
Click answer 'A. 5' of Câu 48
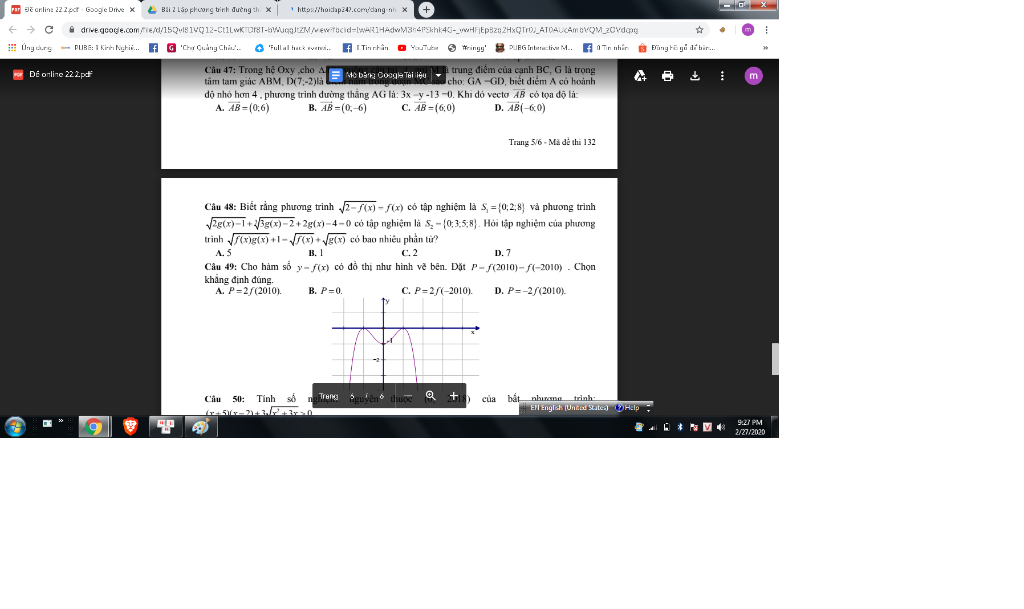(223, 253)
